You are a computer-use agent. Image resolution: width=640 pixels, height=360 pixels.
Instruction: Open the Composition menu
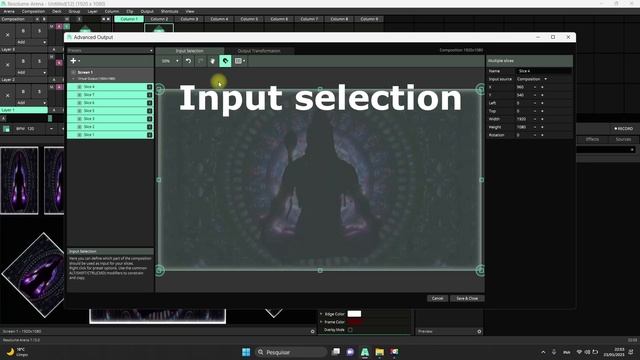[33, 11]
